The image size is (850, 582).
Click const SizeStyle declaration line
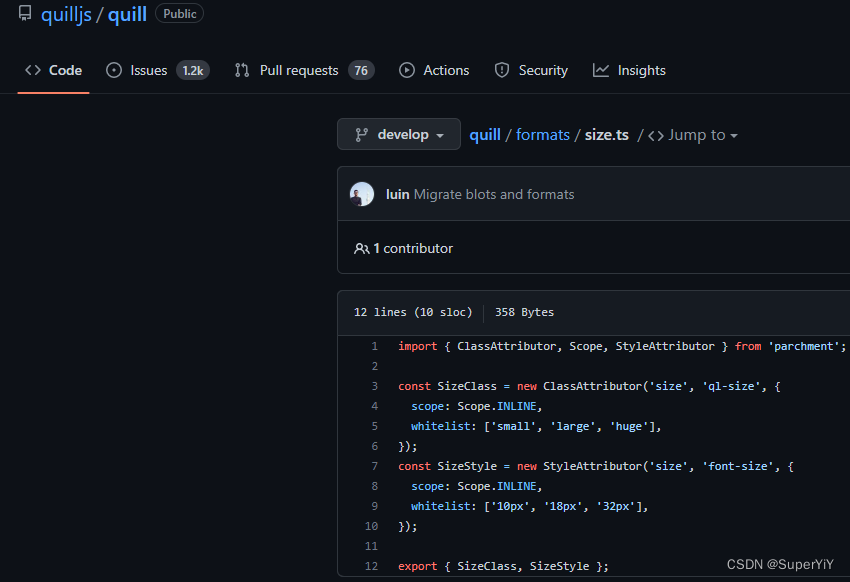[596, 466]
